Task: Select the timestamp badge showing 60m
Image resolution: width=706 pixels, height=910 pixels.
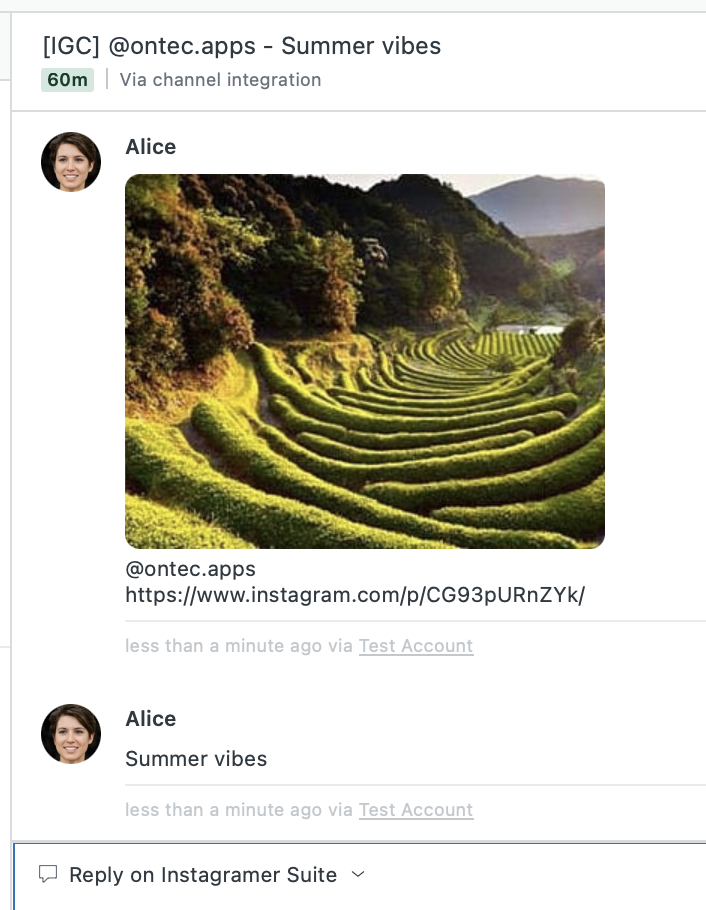Action: click(x=67, y=80)
